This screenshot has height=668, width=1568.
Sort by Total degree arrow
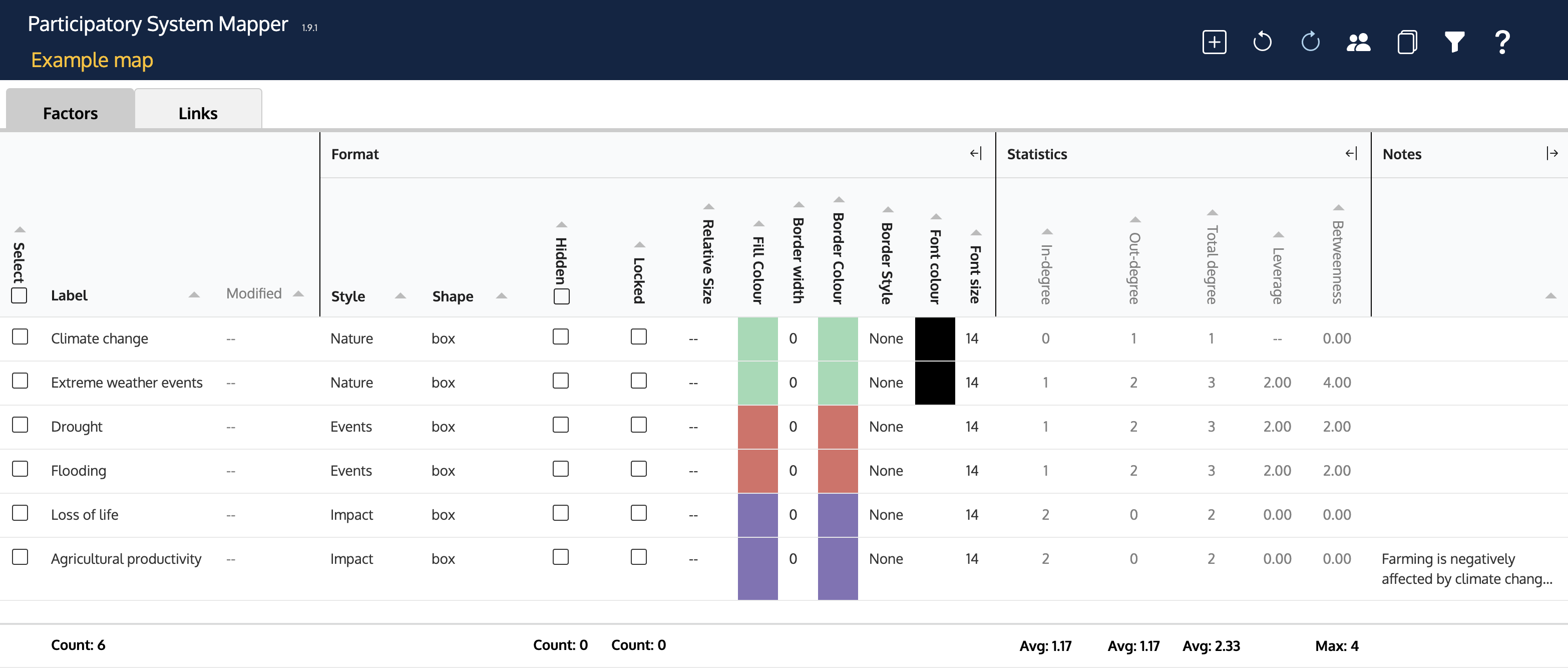point(1213,212)
